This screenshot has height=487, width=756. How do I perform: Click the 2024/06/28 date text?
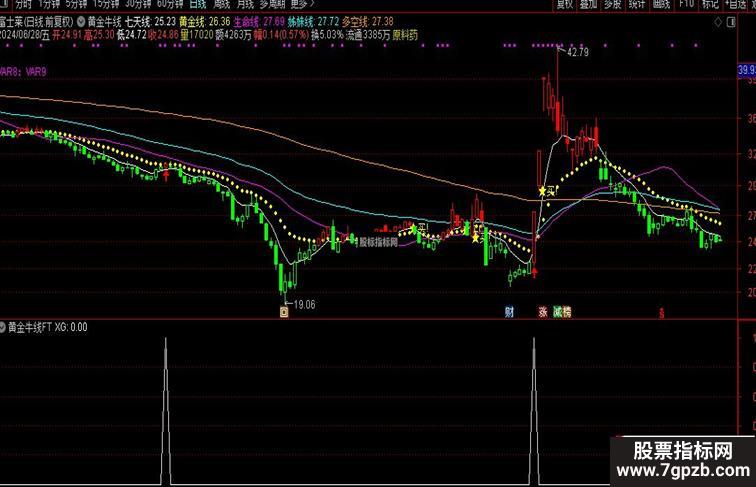click(x=20, y=35)
